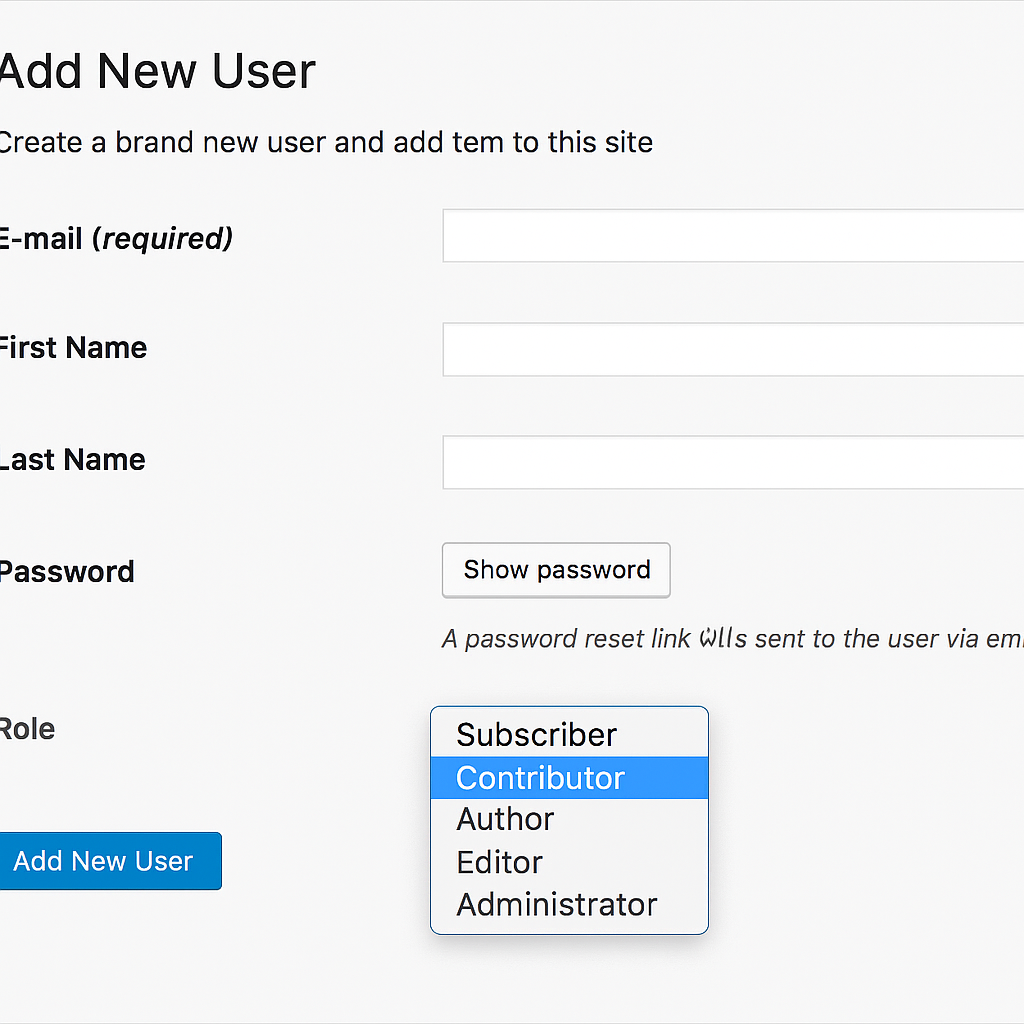Choose Administrator from the role options

click(557, 904)
